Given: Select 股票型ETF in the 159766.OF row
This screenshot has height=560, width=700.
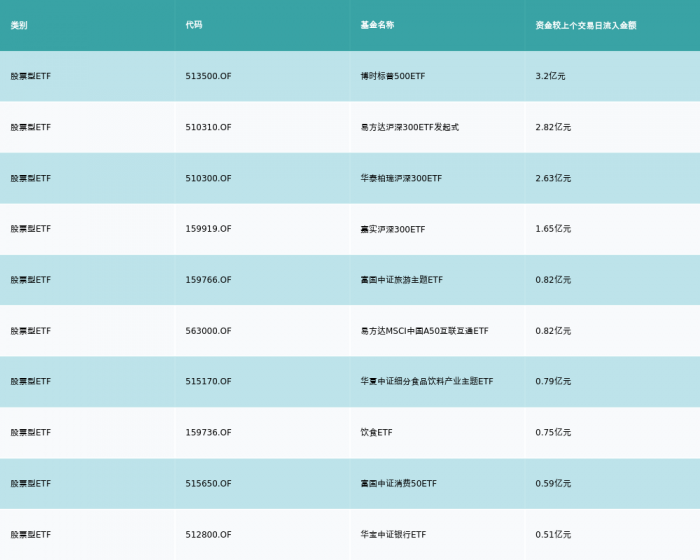Looking at the screenshot, I should (x=31, y=280).
